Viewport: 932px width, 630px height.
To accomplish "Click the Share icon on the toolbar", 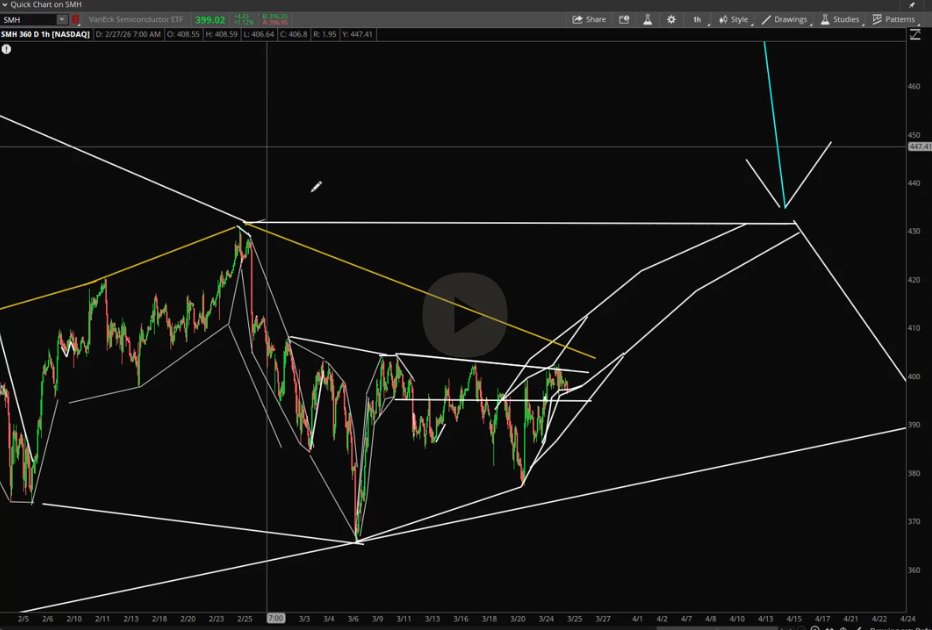I will click(x=577, y=19).
